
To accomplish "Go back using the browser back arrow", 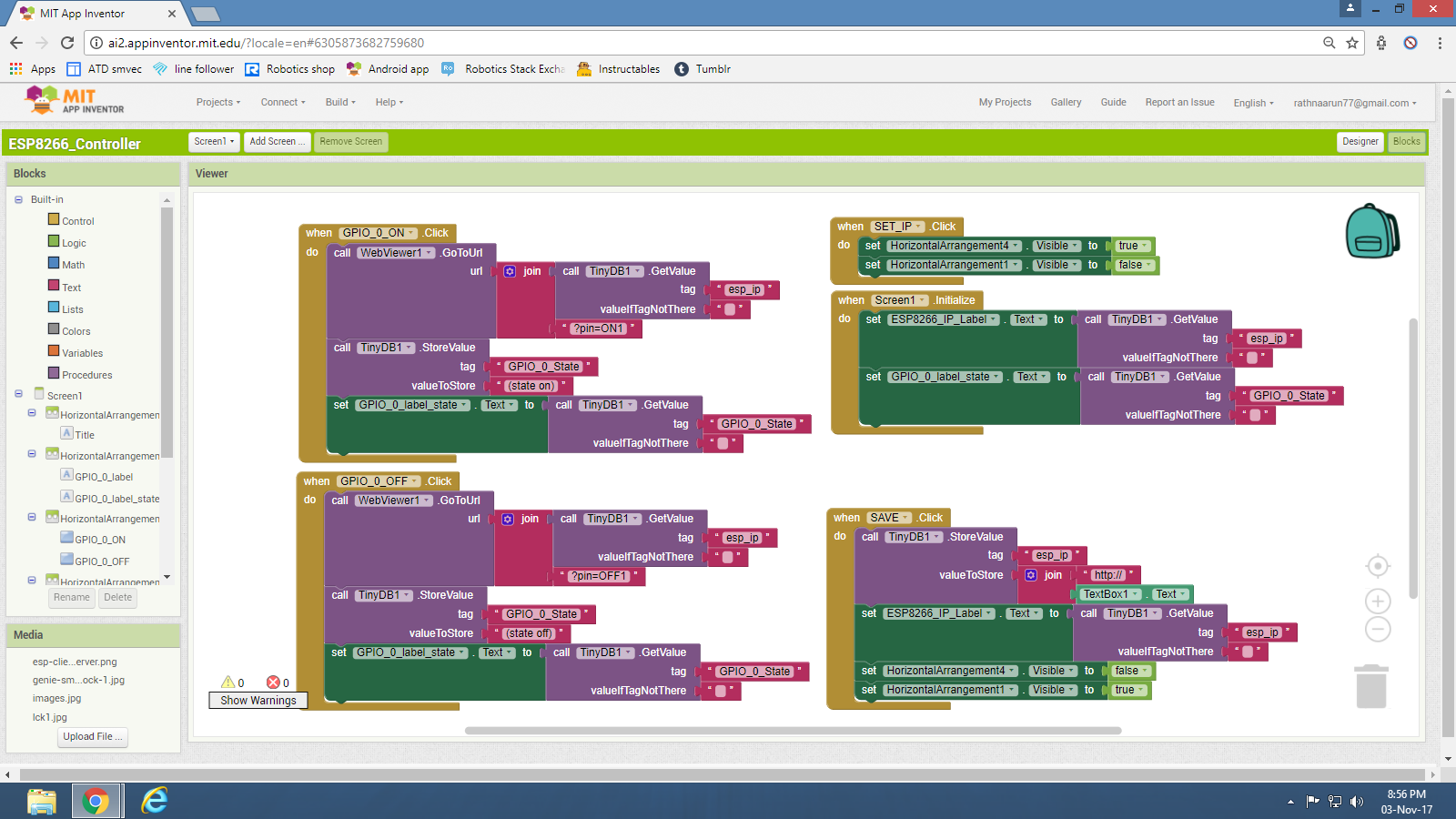I will tap(16, 43).
